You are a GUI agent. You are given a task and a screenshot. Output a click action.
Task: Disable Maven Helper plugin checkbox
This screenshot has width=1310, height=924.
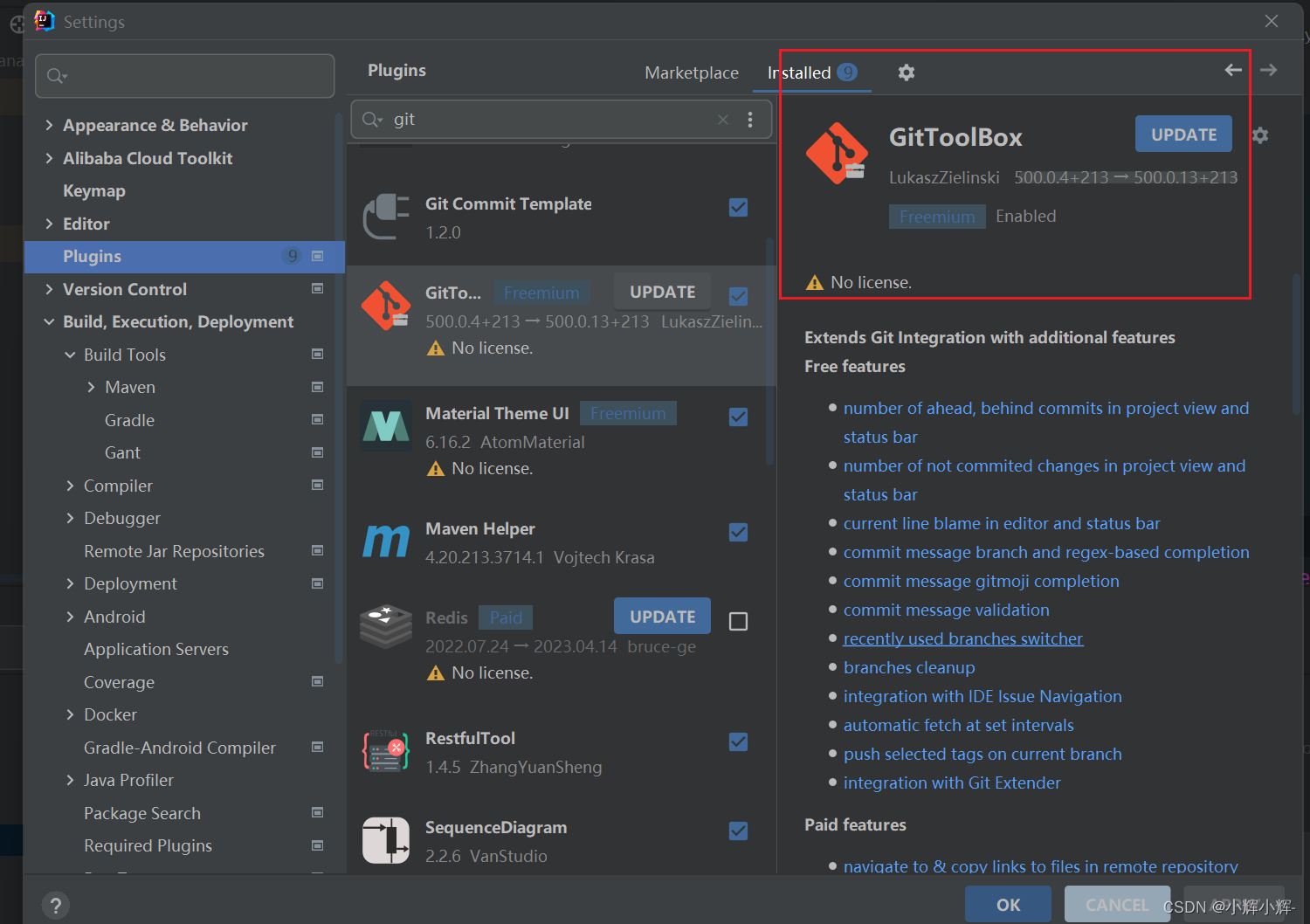point(738,532)
